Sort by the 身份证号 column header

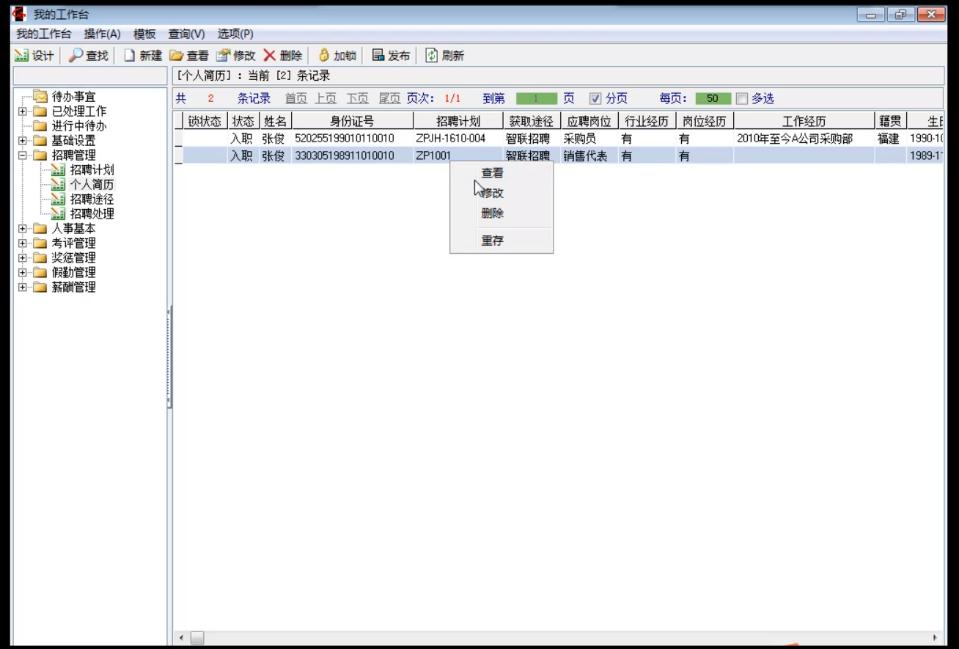point(352,121)
